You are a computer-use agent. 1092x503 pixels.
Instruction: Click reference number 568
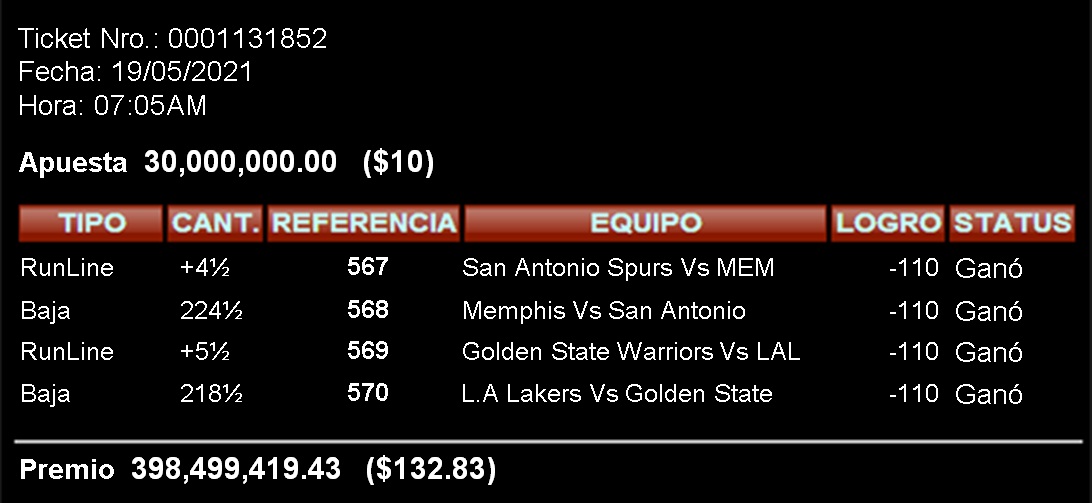click(368, 309)
